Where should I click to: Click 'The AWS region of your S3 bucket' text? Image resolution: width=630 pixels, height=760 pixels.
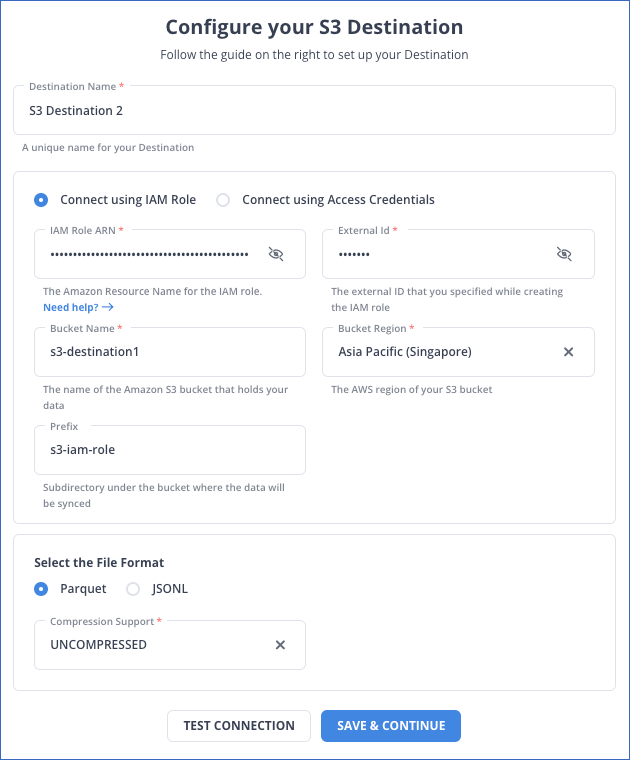click(x=411, y=389)
